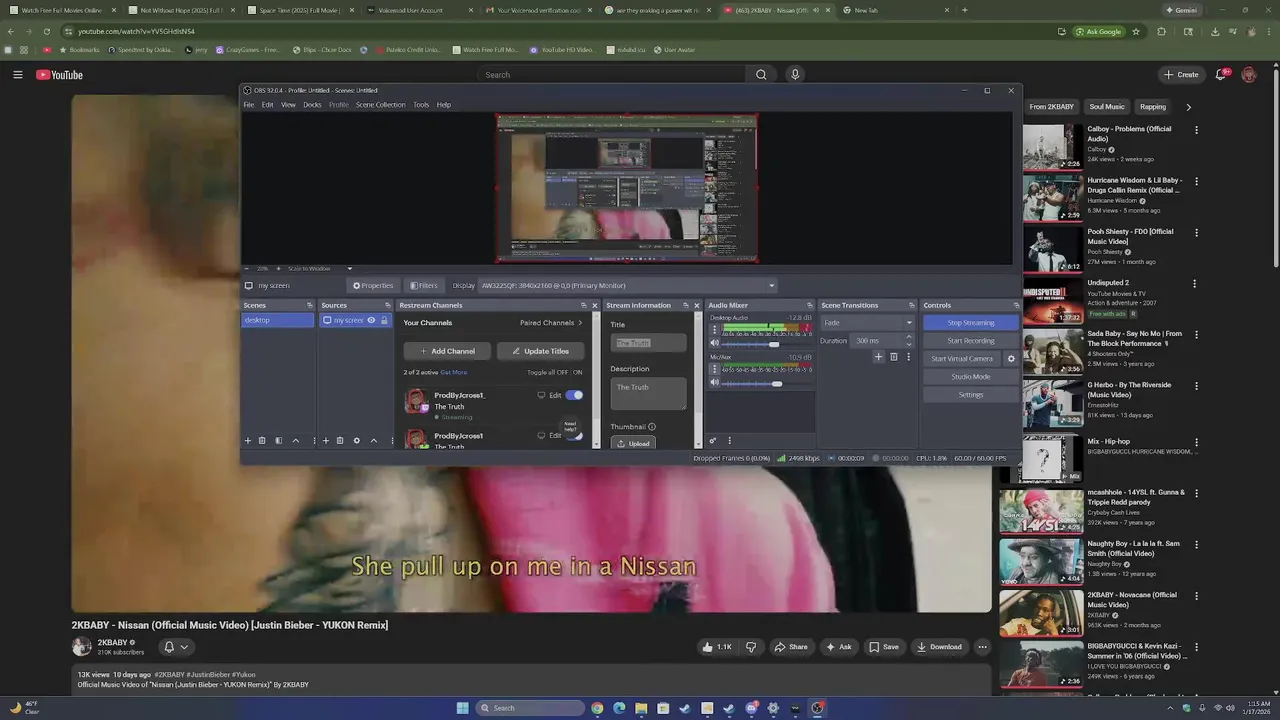1280x720 pixels.
Task: Add a source with the plus icon in Sources panel
Action: [325, 440]
